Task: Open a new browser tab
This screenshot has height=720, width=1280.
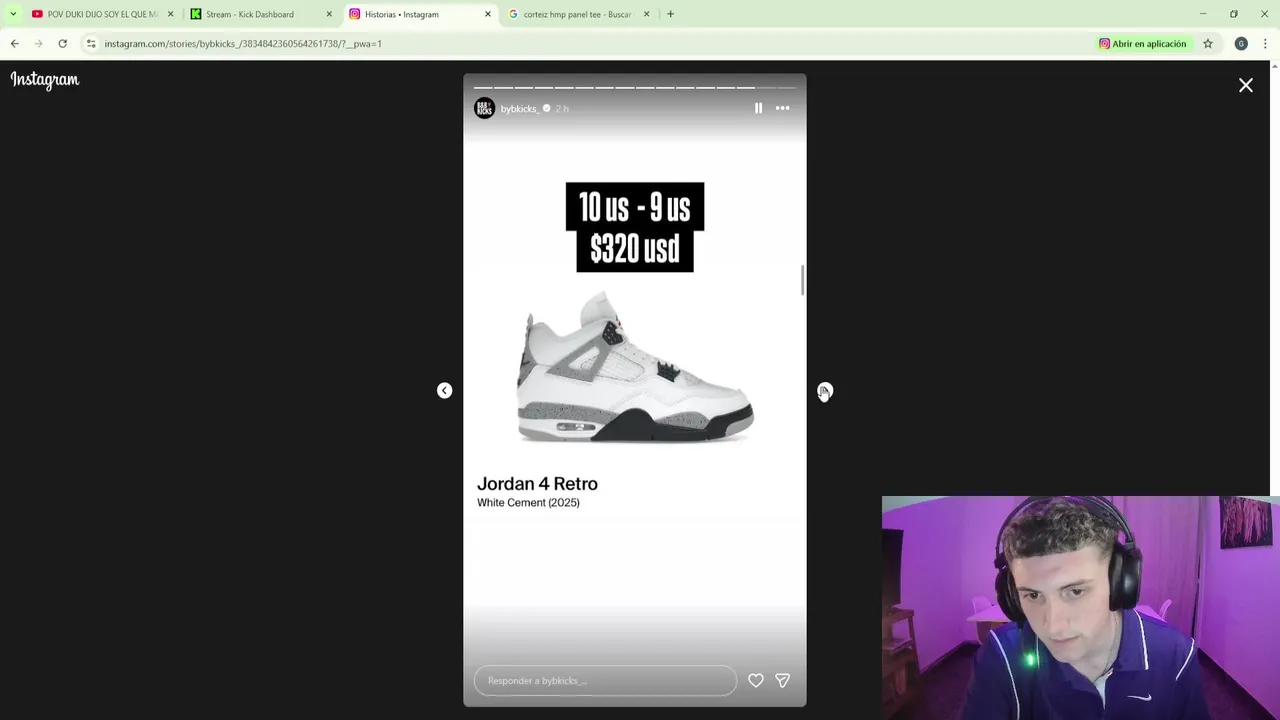Action: [x=670, y=14]
